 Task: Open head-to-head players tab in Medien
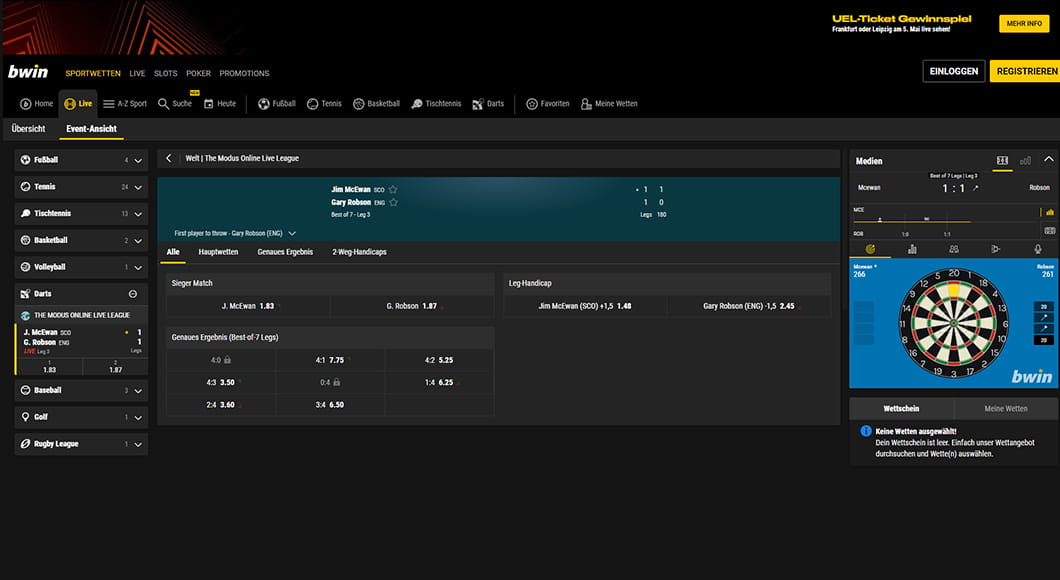pyautogui.click(x=954, y=249)
